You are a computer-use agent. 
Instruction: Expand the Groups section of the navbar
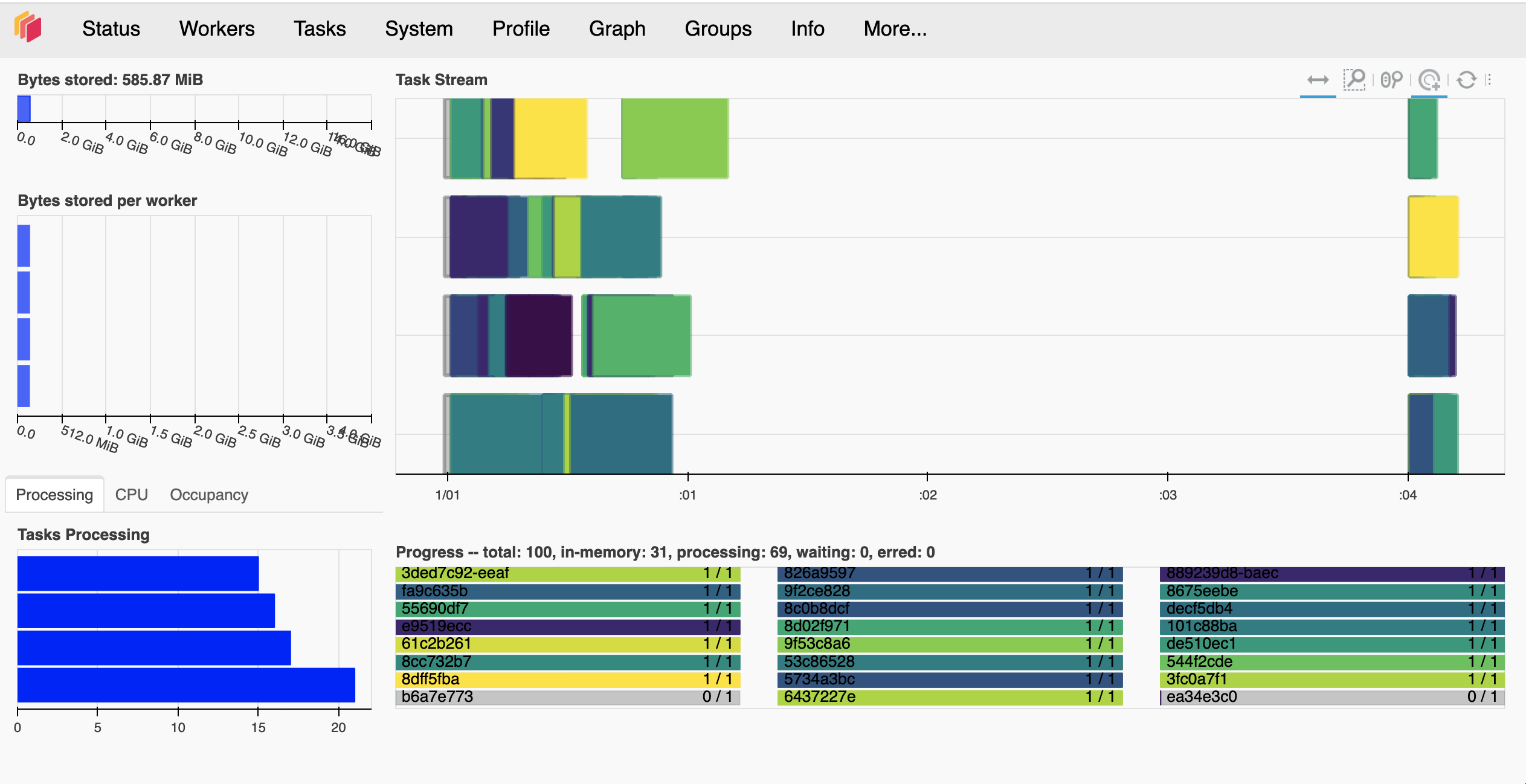[x=718, y=28]
